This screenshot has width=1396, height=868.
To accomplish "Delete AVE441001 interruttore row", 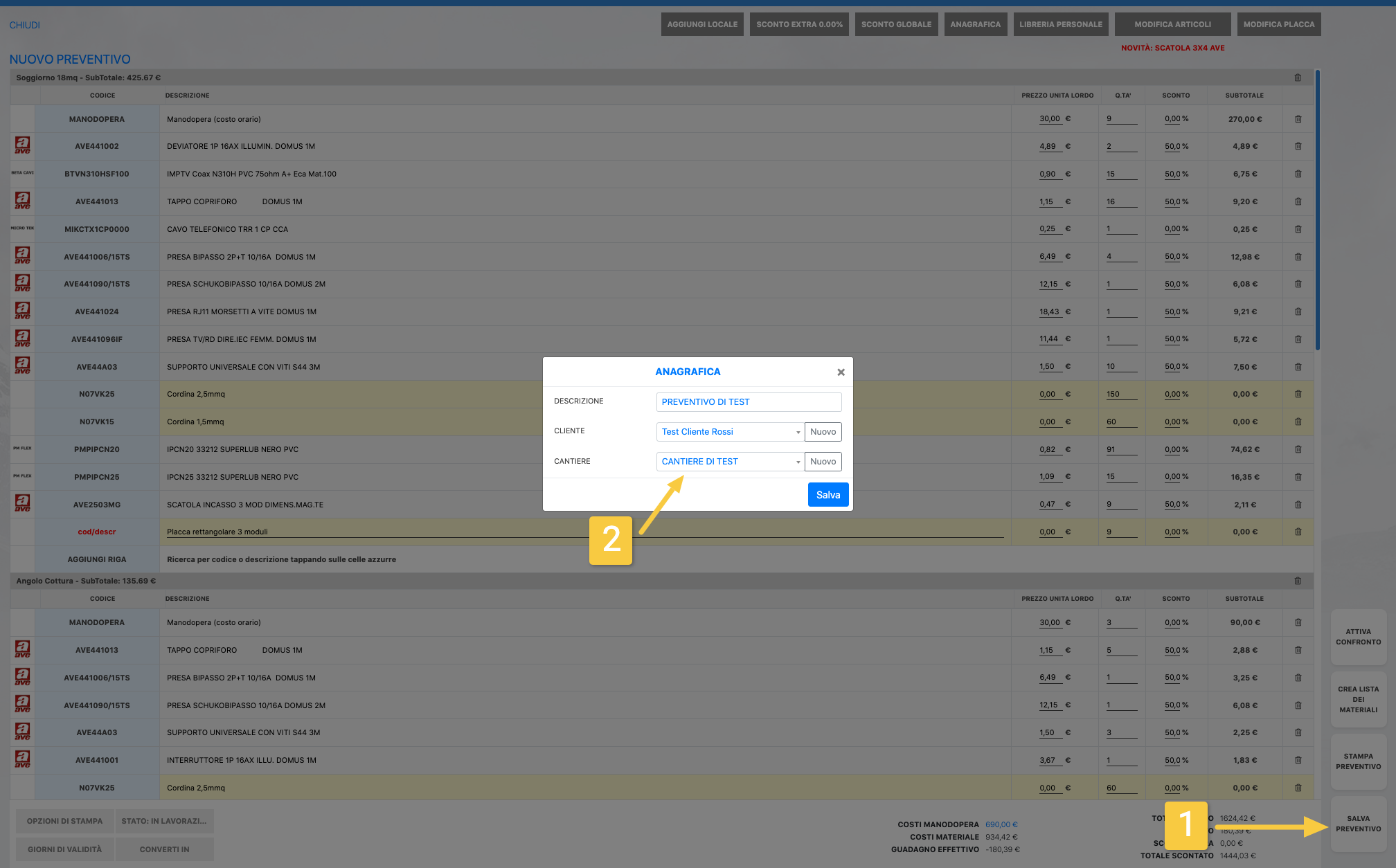I will [1298, 760].
